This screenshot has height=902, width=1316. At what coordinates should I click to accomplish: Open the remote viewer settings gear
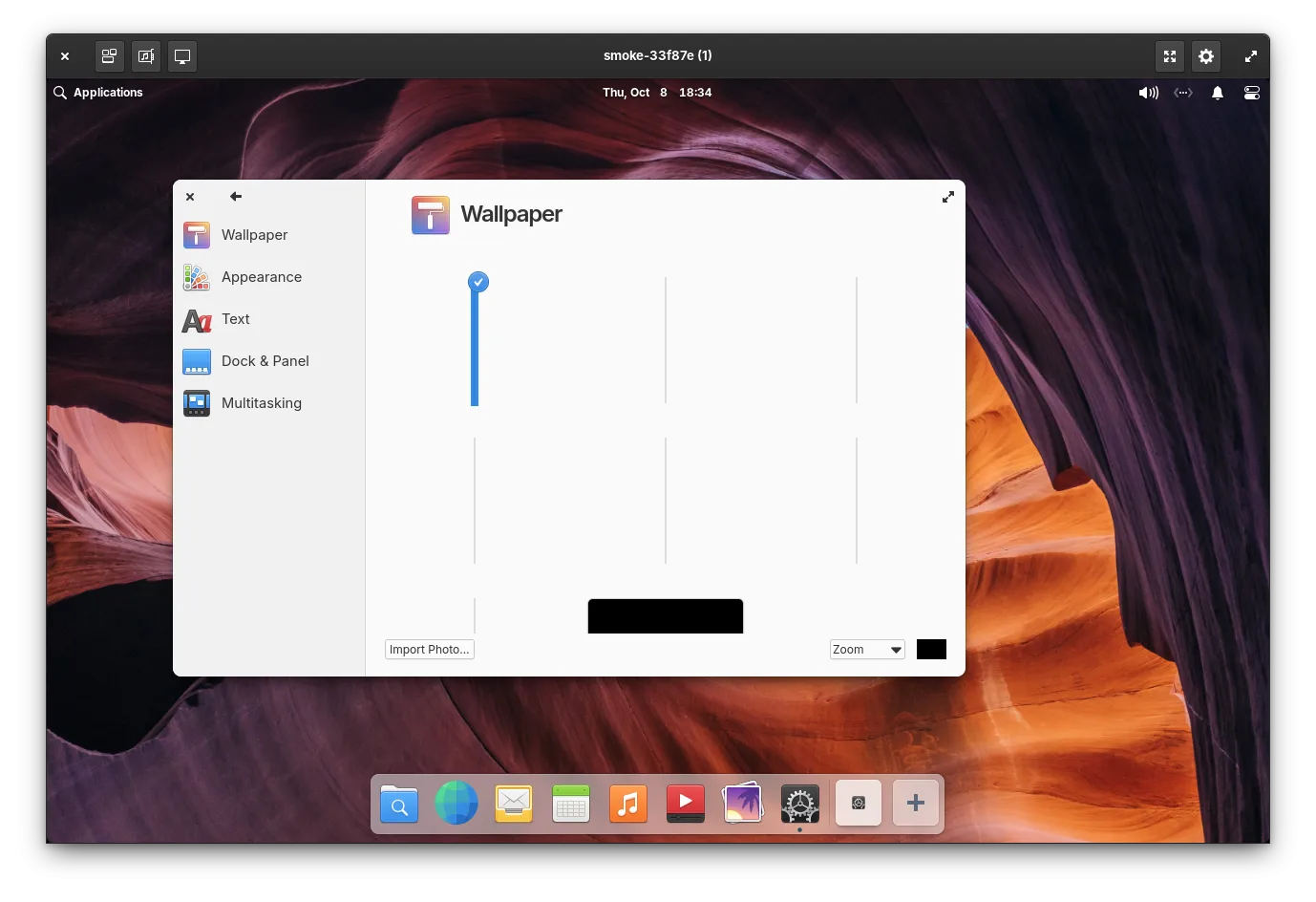click(1206, 56)
